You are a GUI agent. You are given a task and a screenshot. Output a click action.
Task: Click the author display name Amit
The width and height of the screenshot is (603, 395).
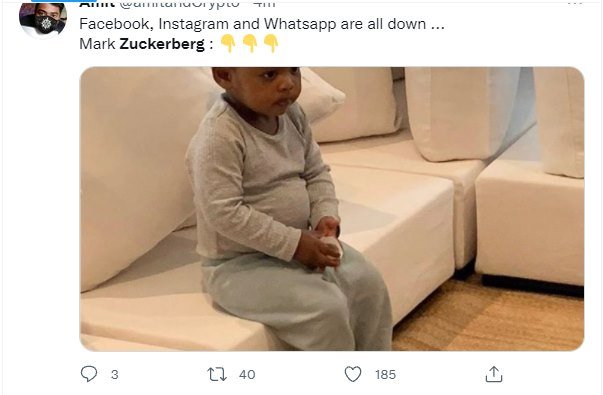(97, 3)
